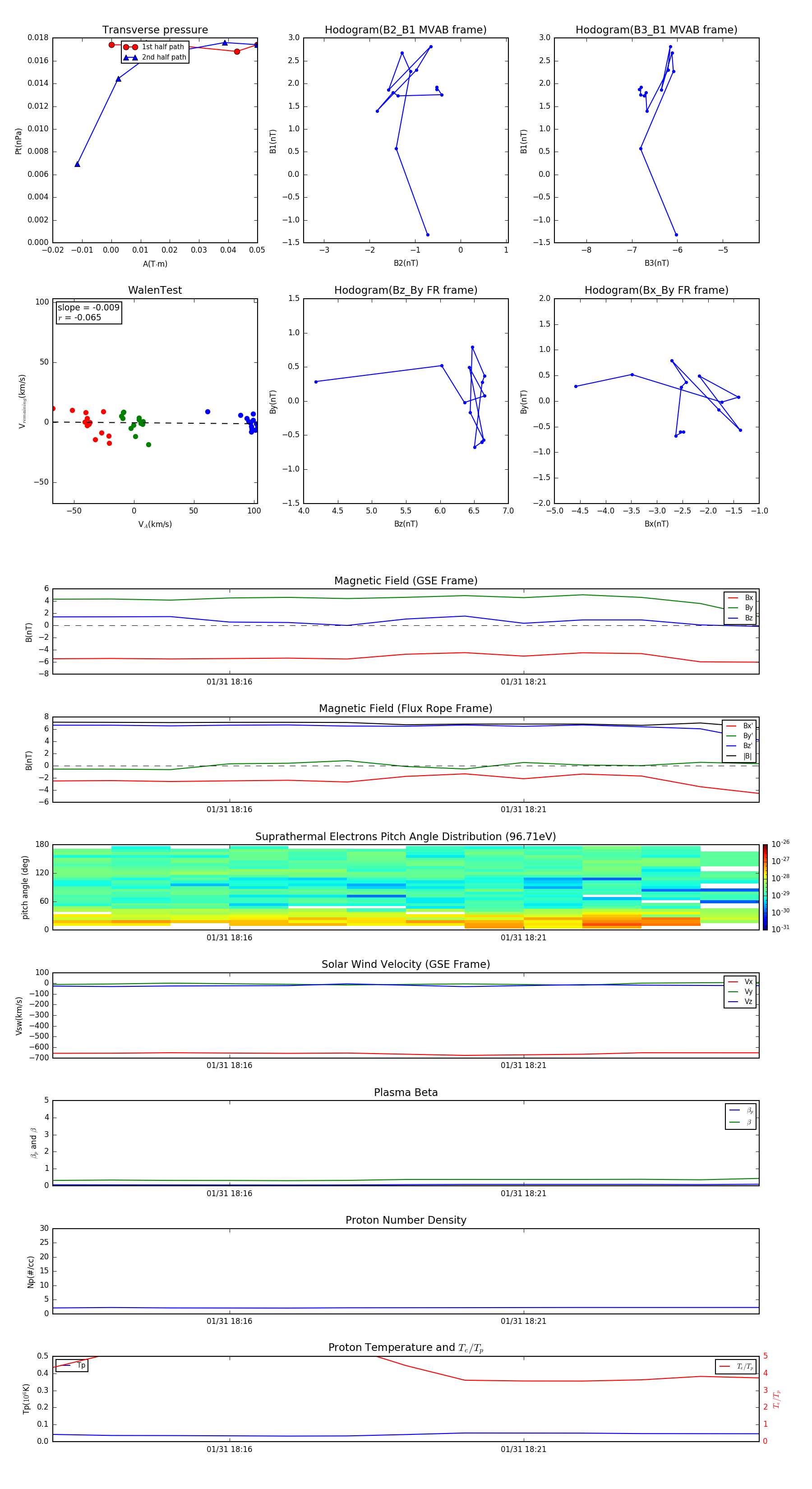Select the "slope = -0.009" annotation
This screenshot has width=812, height=1489.
(88, 308)
